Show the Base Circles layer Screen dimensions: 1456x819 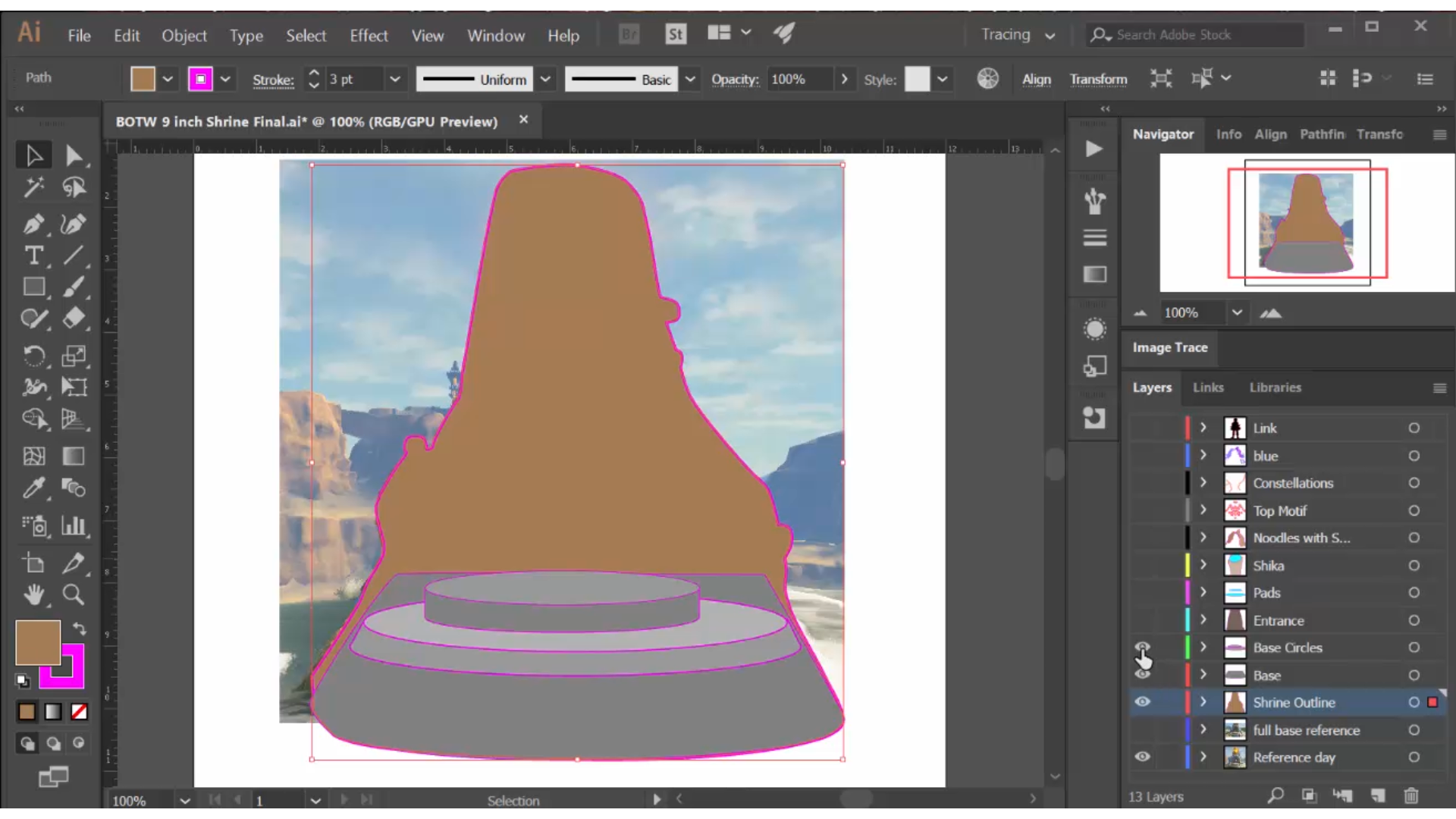1142,648
